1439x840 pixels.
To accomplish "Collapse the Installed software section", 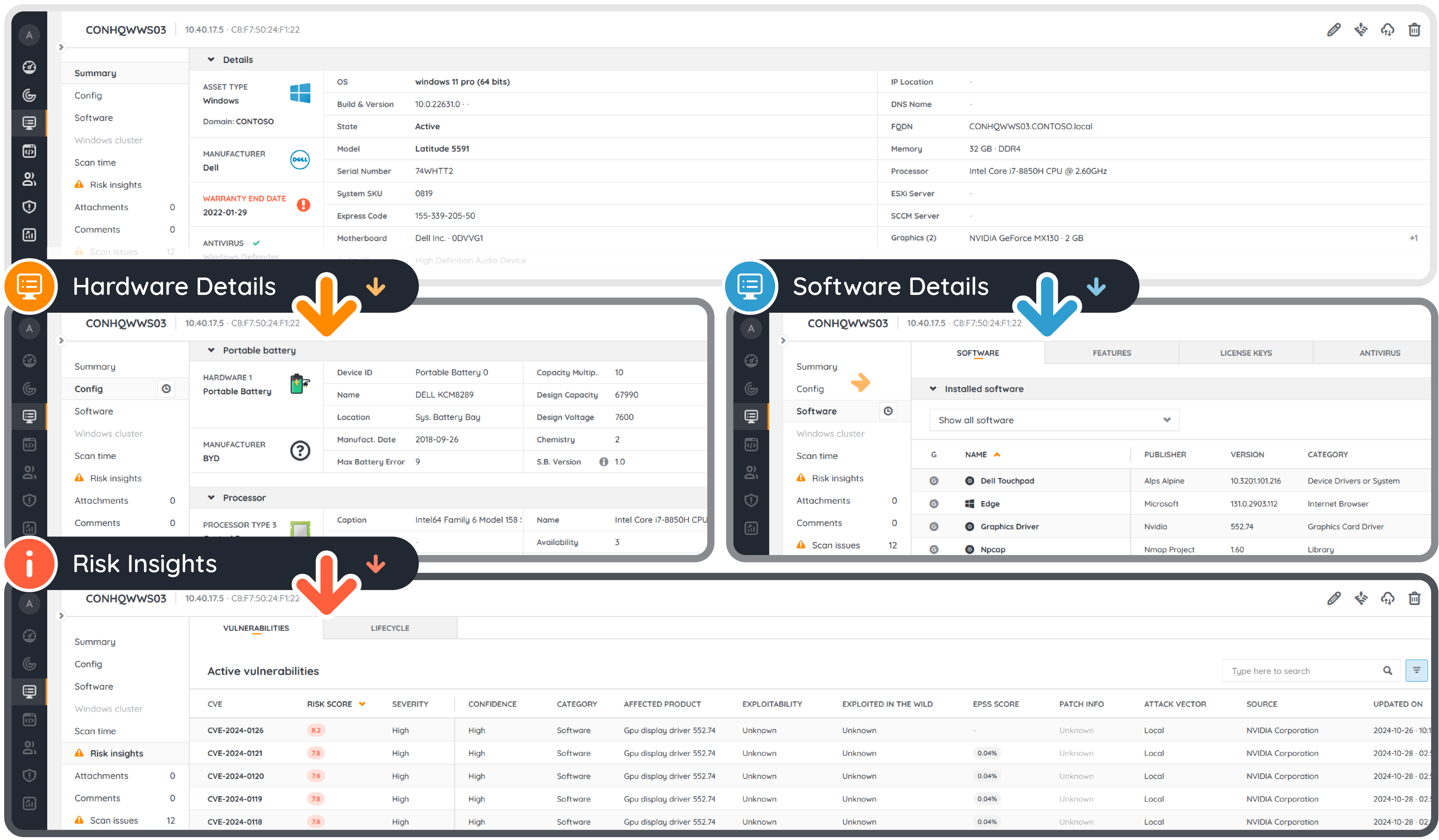I will pos(933,389).
